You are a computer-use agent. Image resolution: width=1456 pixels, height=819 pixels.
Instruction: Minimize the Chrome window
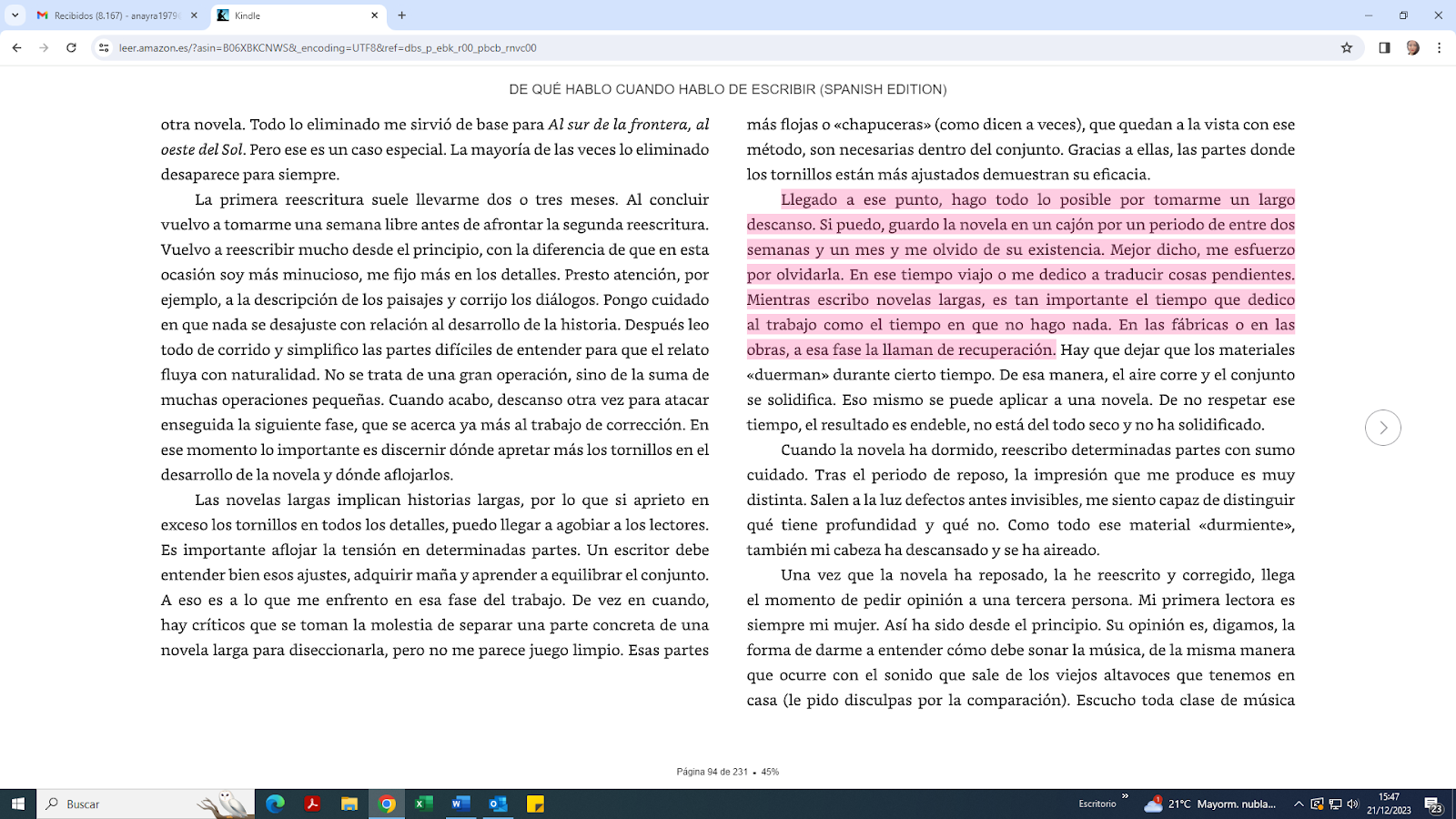1369,15
